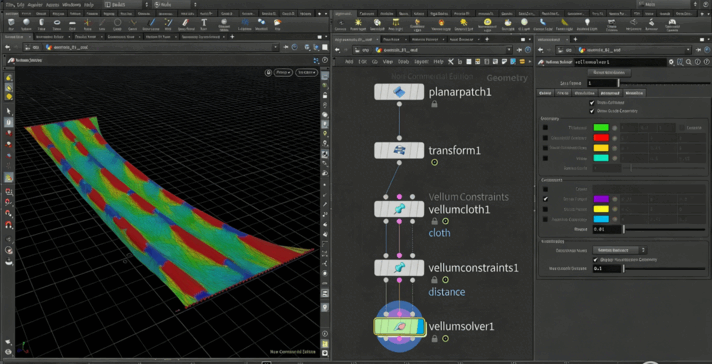Click the Area Light shelf tool
This screenshot has height=364, width=712.
396,24
